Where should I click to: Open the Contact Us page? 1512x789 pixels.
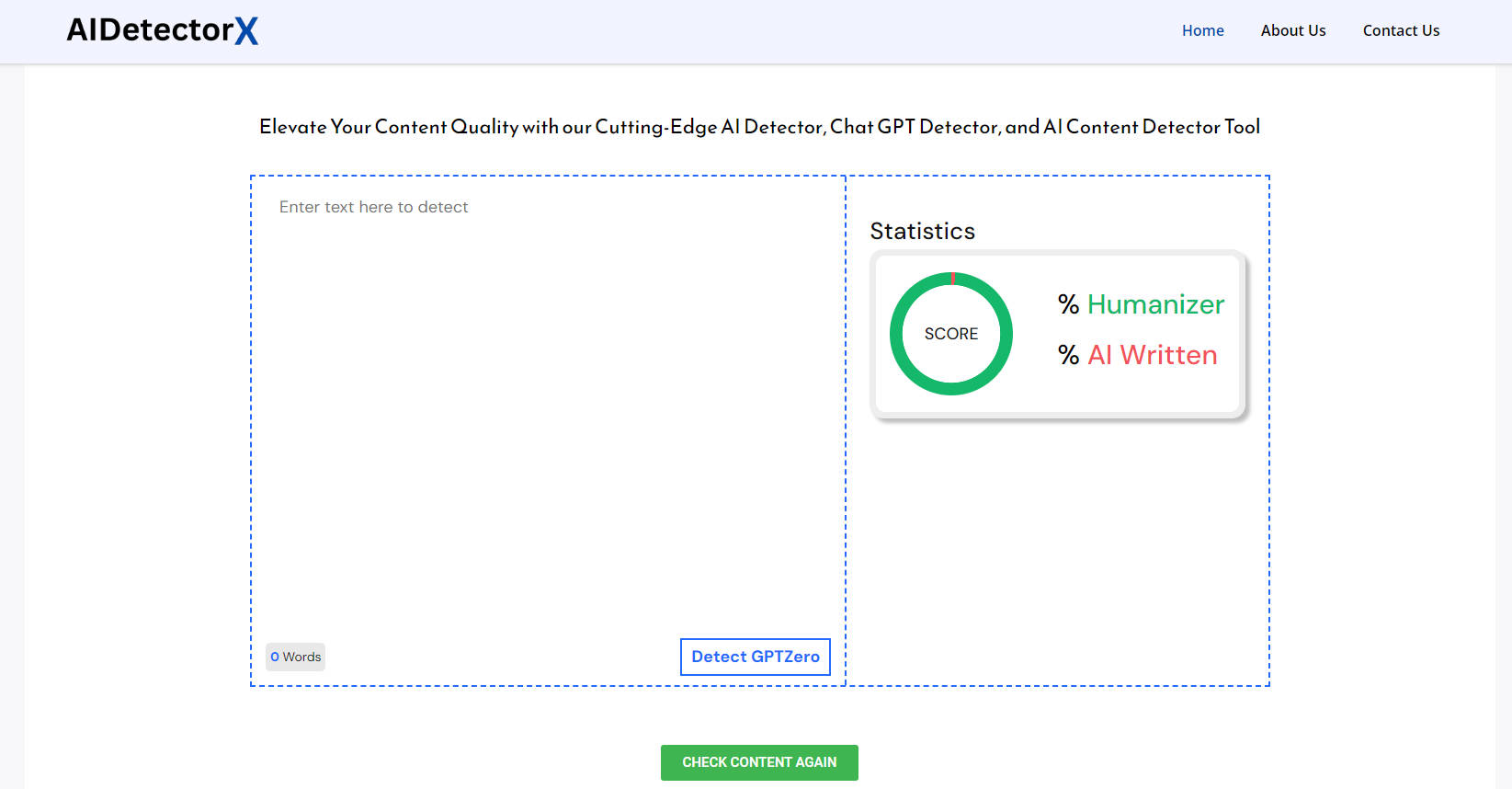tap(1401, 30)
